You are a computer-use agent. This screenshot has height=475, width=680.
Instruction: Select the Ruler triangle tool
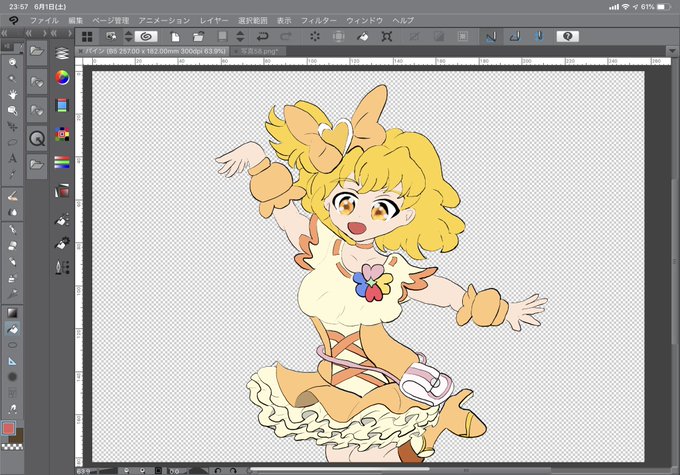pyautogui.click(x=13, y=361)
